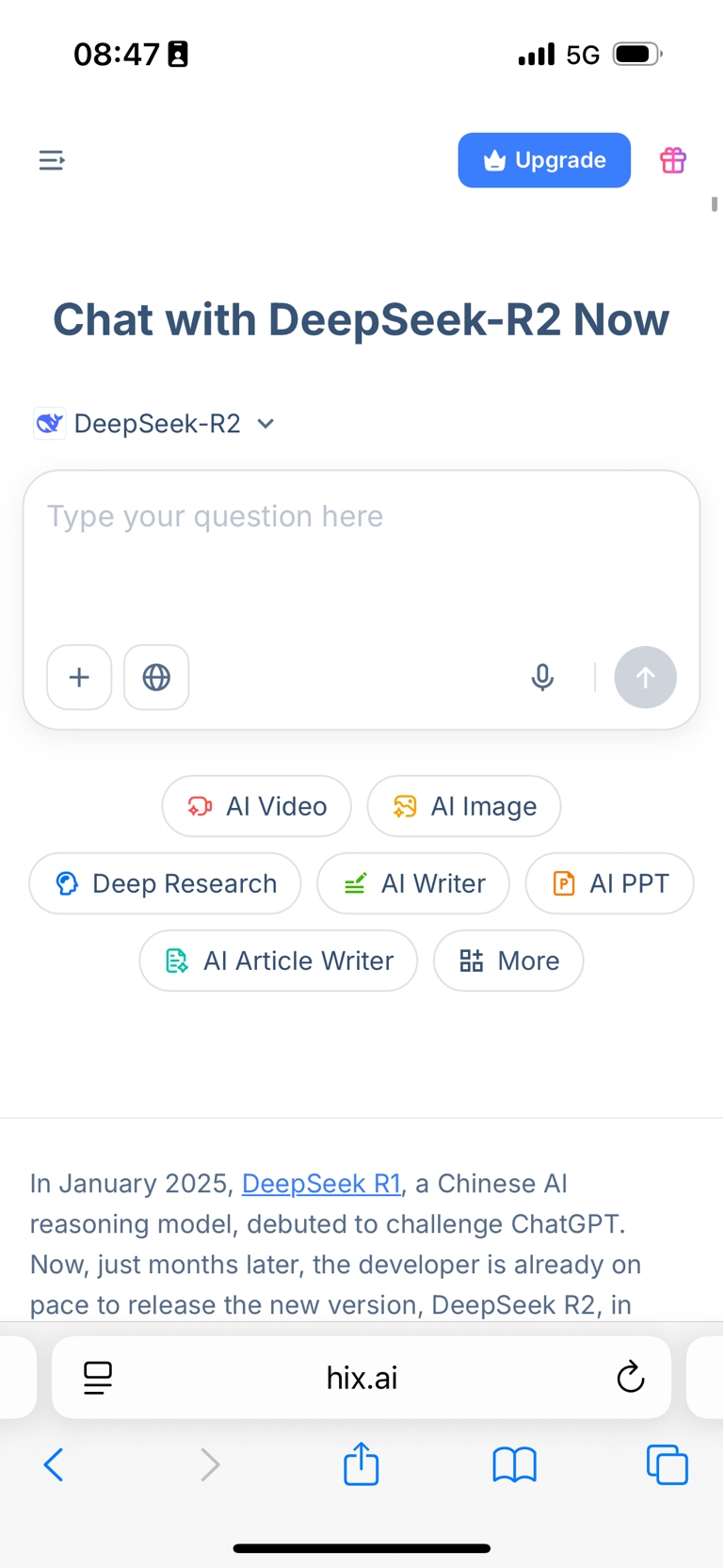Image resolution: width=724 pixels, height=1568 pixels.
Task: Expand the More tools menu
Action: pyautogui.click(x=508, y=961)
